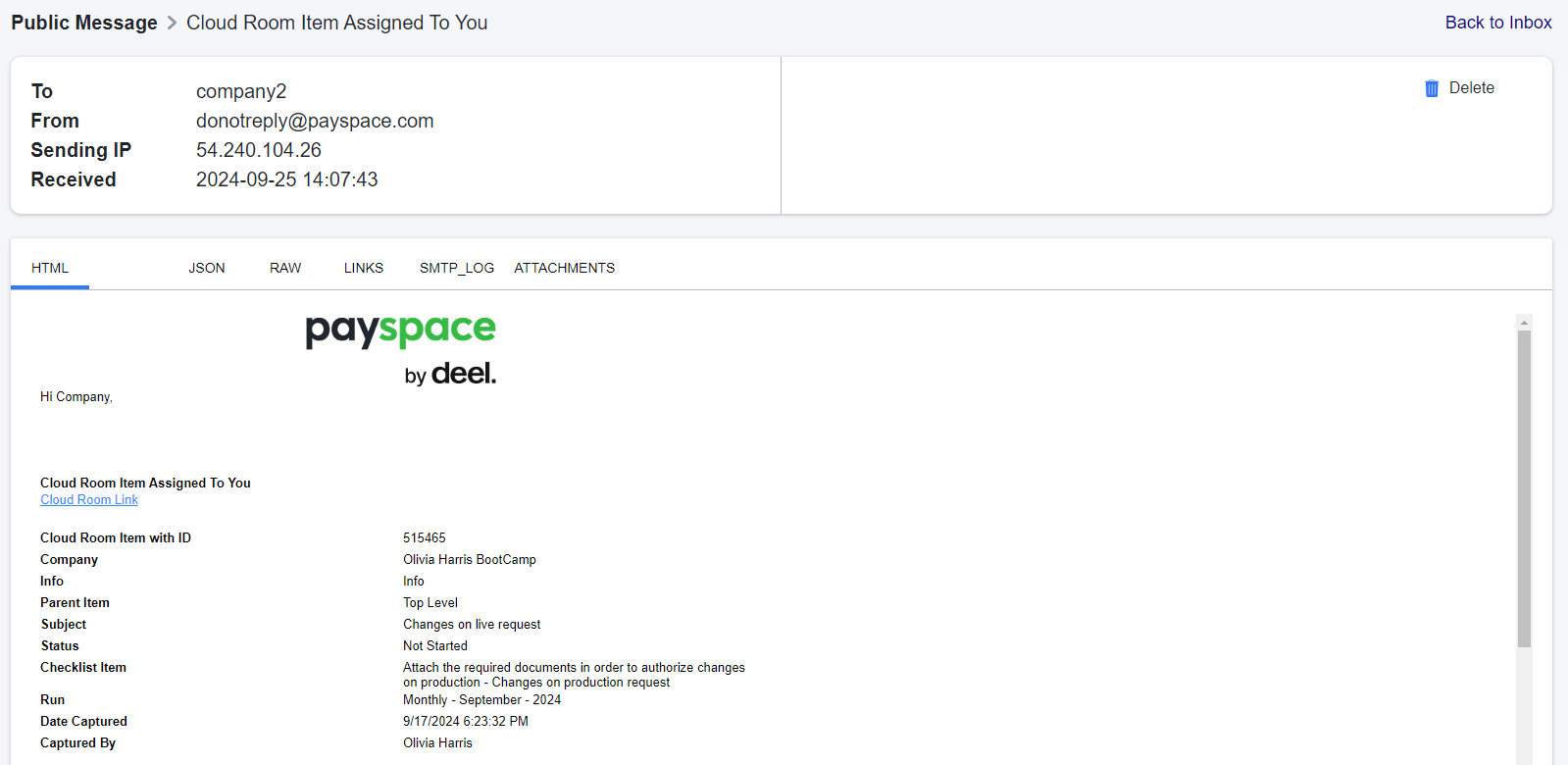Click the Public Message breadcrumb

pos(84,23)
